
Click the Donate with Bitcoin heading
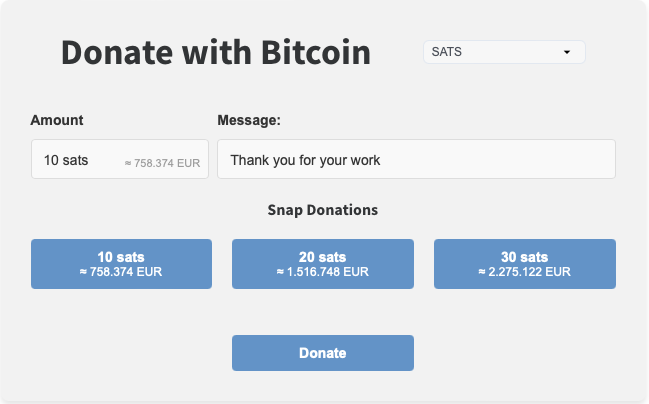pyautogui.click(x=216, y=52)
